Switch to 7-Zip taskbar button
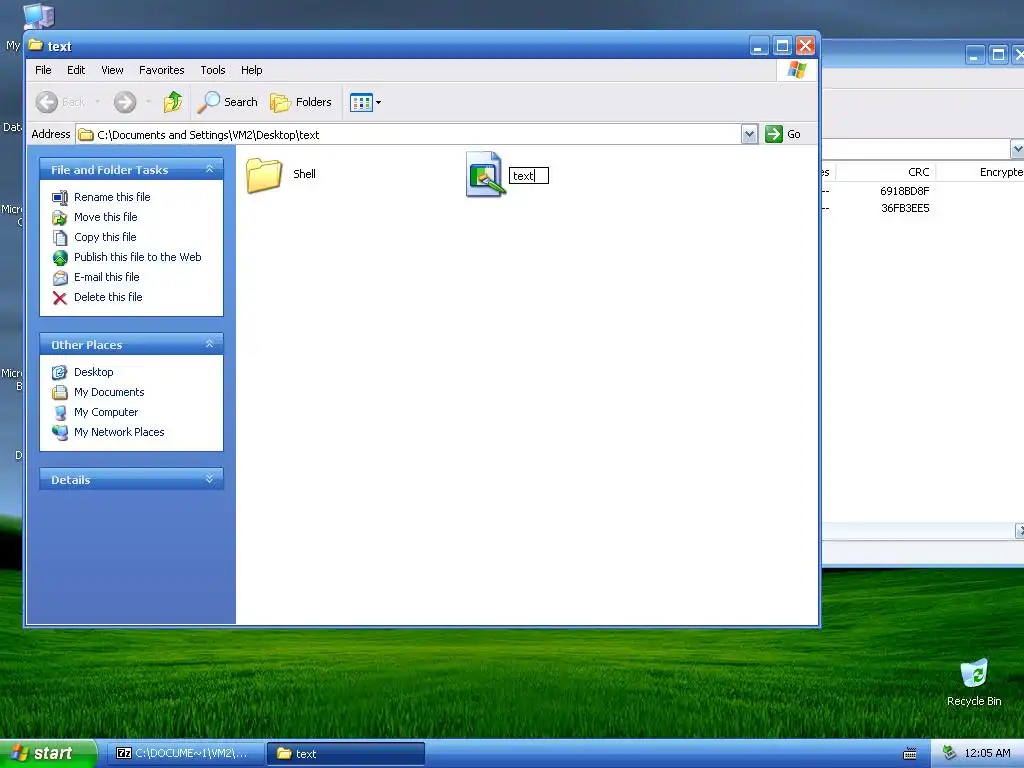 pyautogui.click(x=187, y=753)
